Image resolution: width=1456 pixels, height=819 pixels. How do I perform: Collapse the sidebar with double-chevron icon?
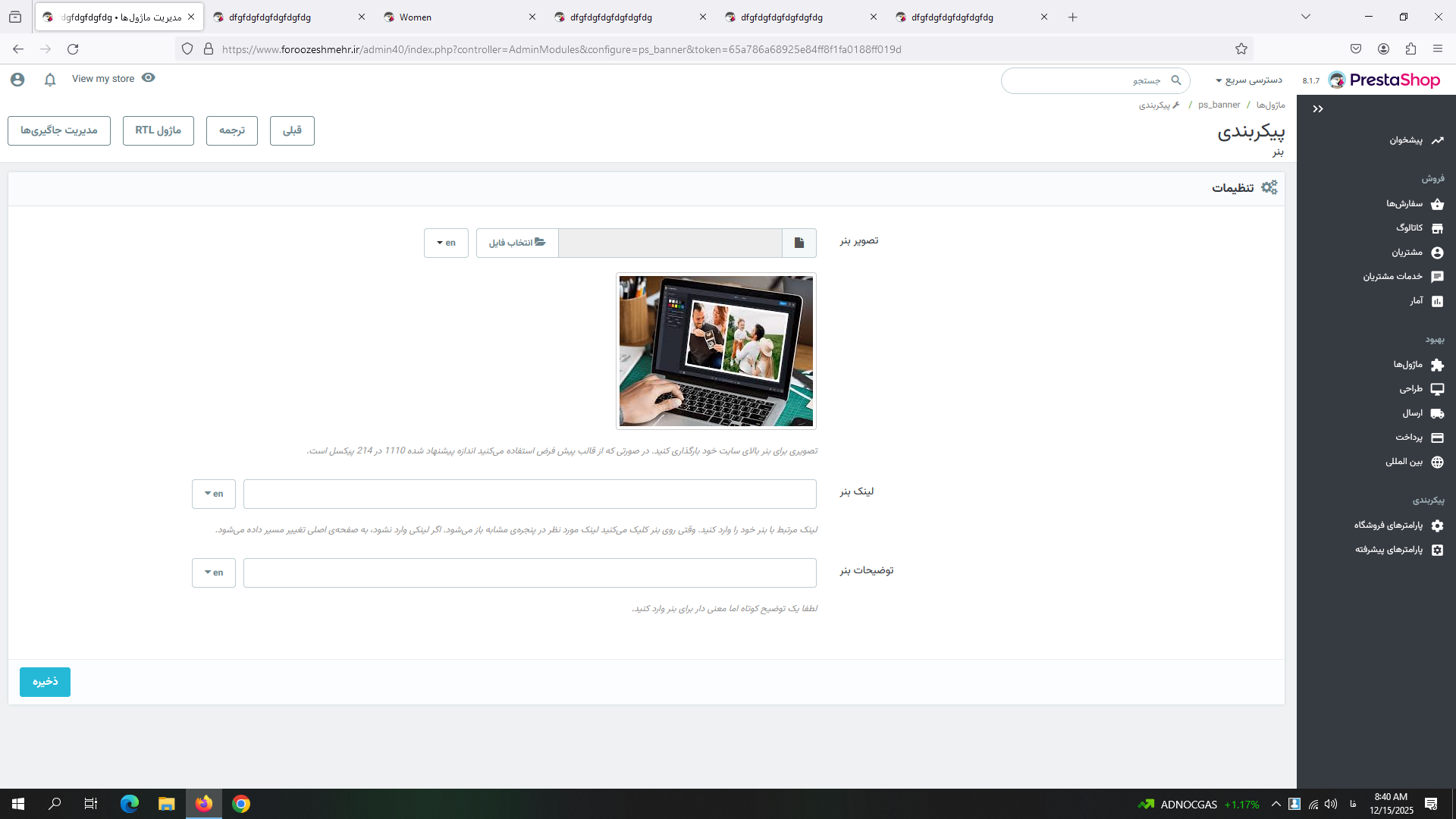pos(1318,109)
